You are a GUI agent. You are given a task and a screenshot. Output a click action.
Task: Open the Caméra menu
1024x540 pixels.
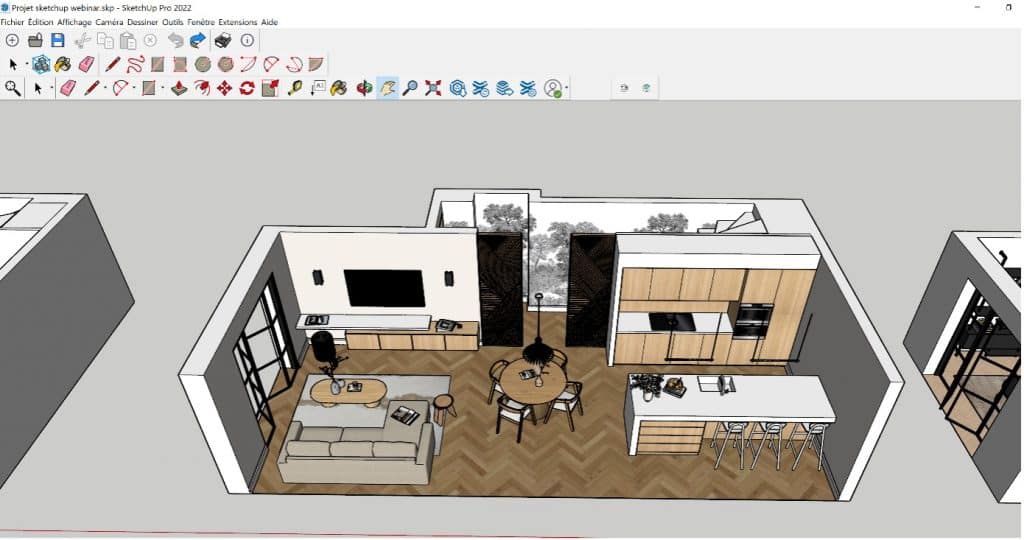109,22
